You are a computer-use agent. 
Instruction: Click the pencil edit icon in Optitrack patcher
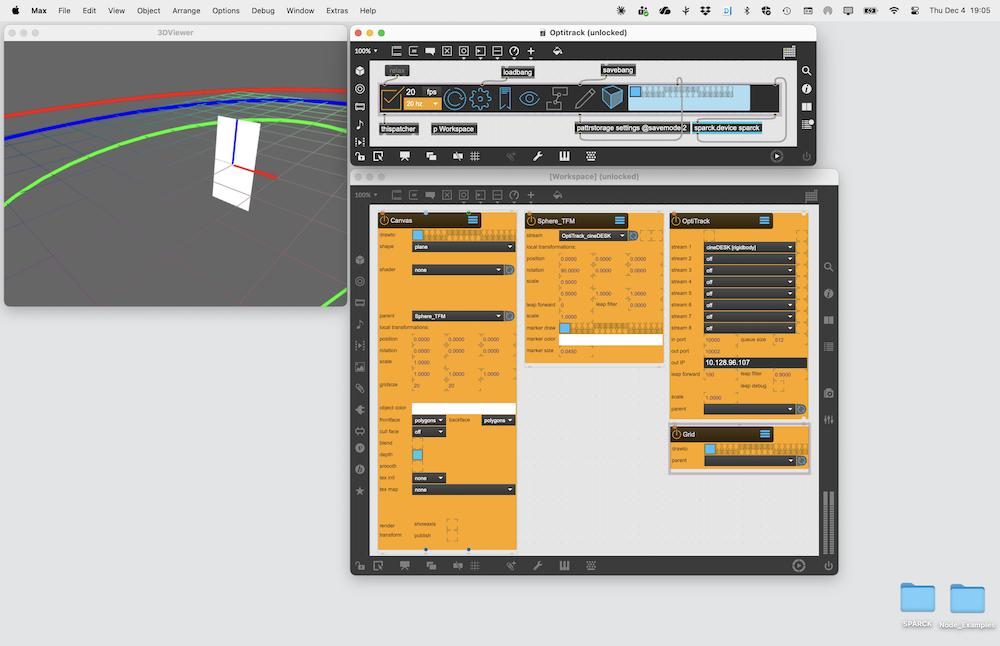click(585, 98)
